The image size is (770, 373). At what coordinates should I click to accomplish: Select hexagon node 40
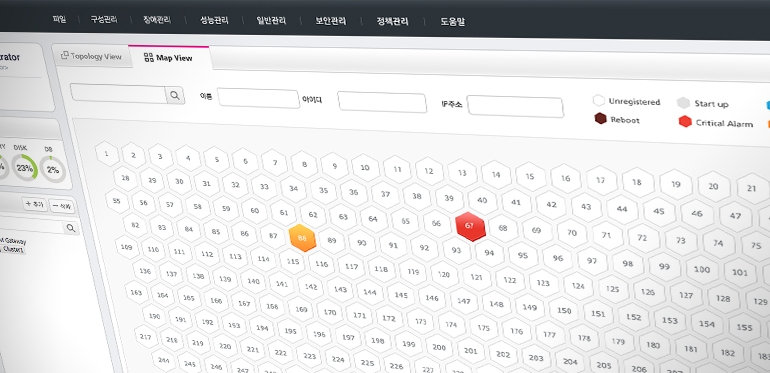(482, 200)
